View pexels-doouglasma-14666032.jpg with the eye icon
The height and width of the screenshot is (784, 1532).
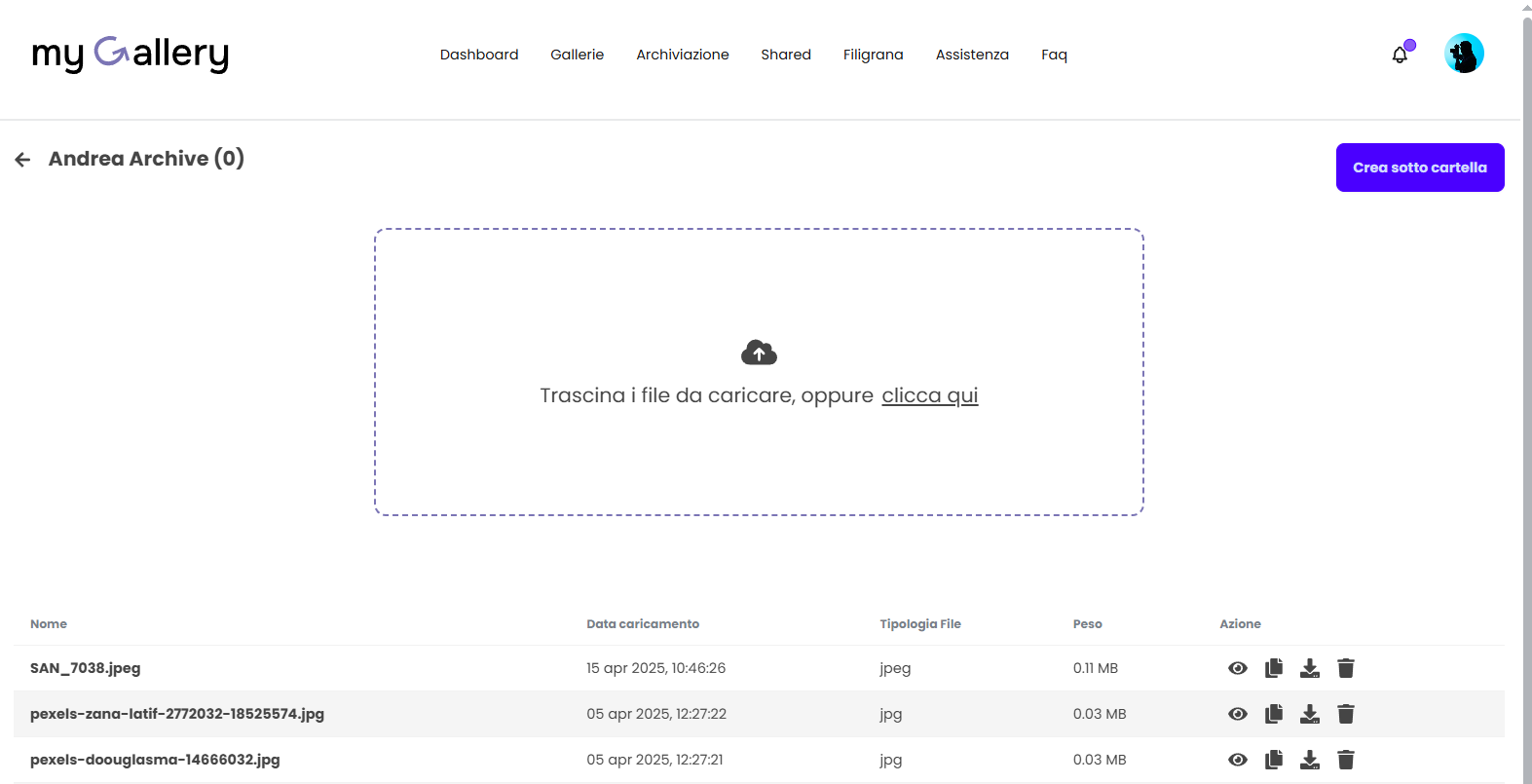point(1238,760)
